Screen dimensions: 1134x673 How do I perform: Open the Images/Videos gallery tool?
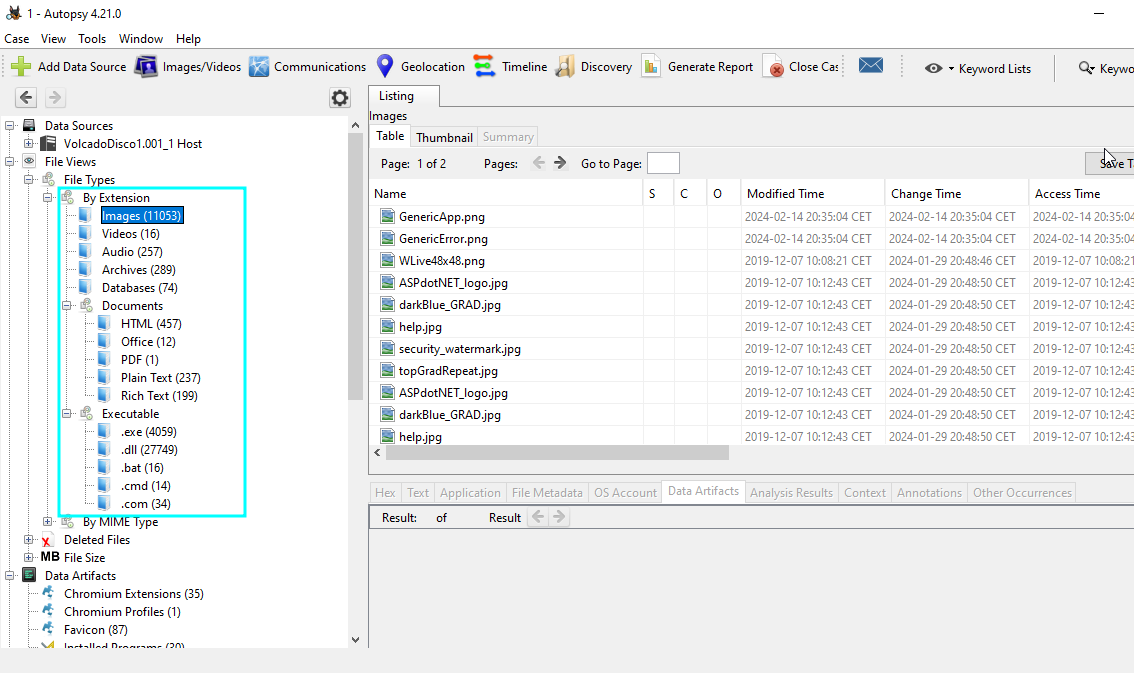pyautogui.click(x=147, y=67)
